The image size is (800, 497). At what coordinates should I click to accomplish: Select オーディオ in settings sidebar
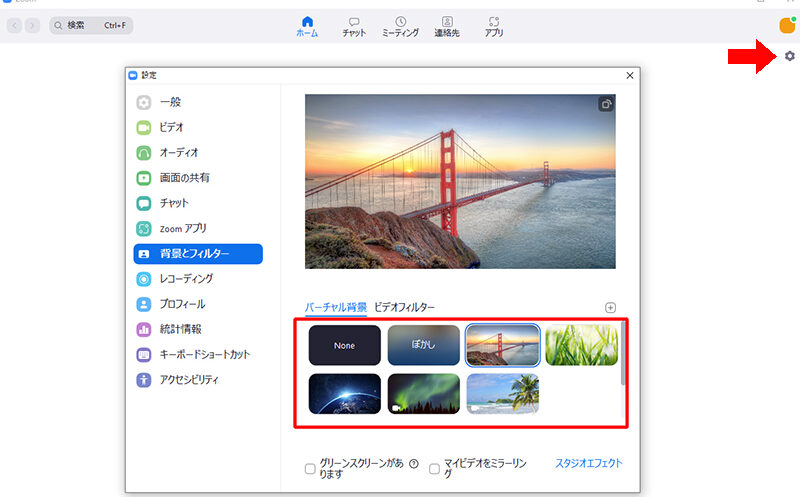(198, 153)
